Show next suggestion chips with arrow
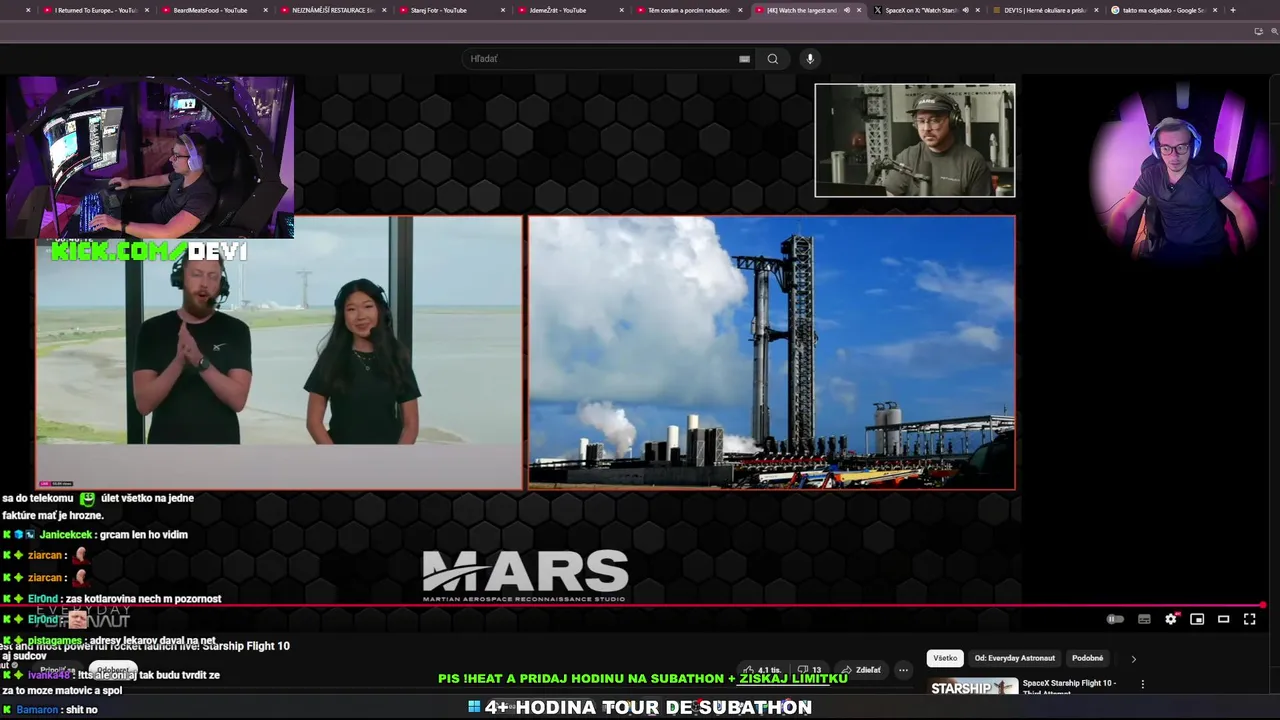The image size is (1280, 720). tap(1133, 659)
